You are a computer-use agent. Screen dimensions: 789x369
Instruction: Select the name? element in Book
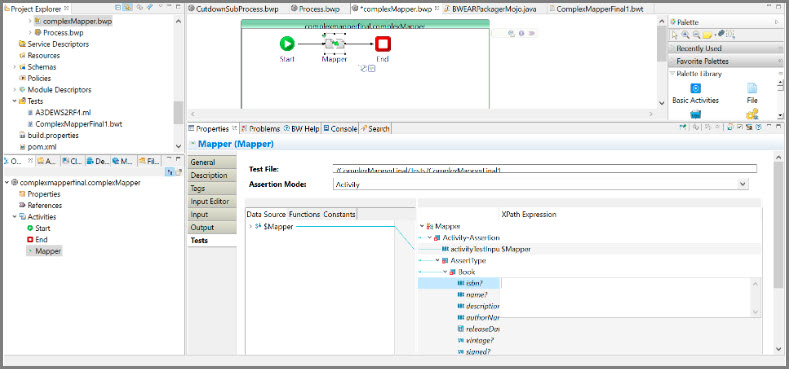(472, 294)
